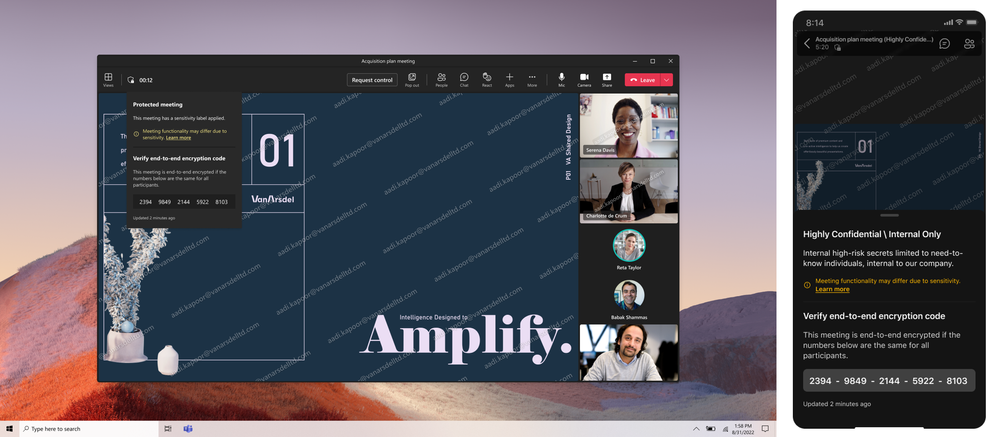Click the Share content icon
This screenshot has width=999, height=437.
coord(607,79)
